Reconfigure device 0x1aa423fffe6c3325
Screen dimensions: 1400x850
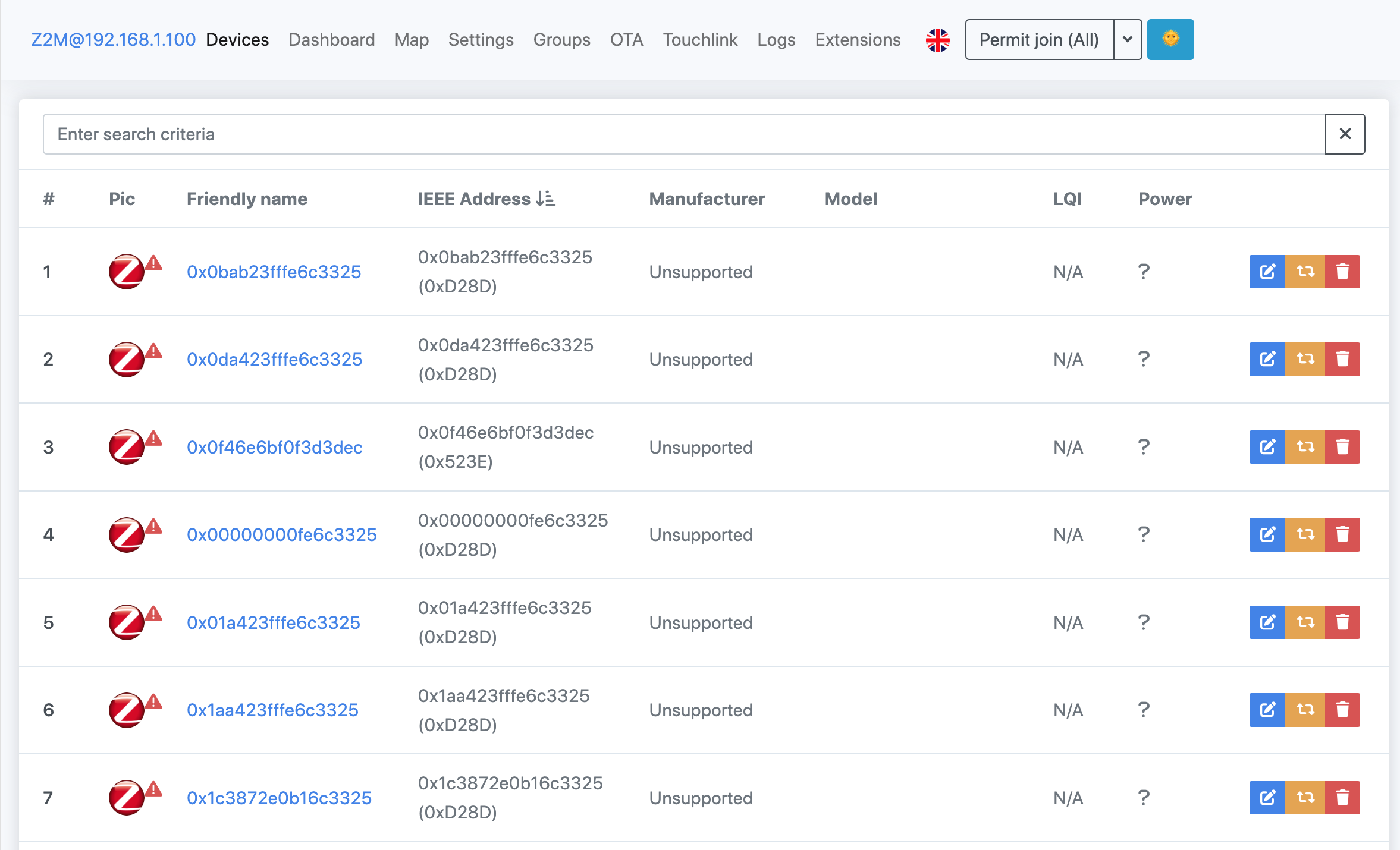coord(1306,710)
